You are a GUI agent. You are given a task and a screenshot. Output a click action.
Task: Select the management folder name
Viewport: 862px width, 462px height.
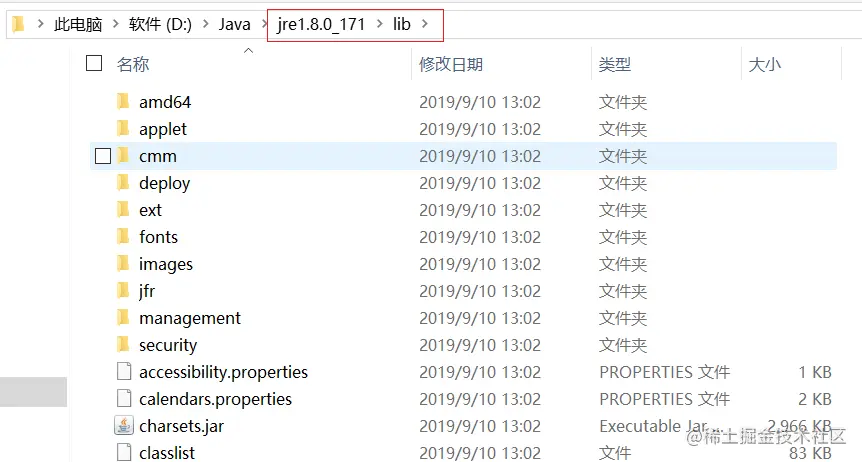point(190,318)
